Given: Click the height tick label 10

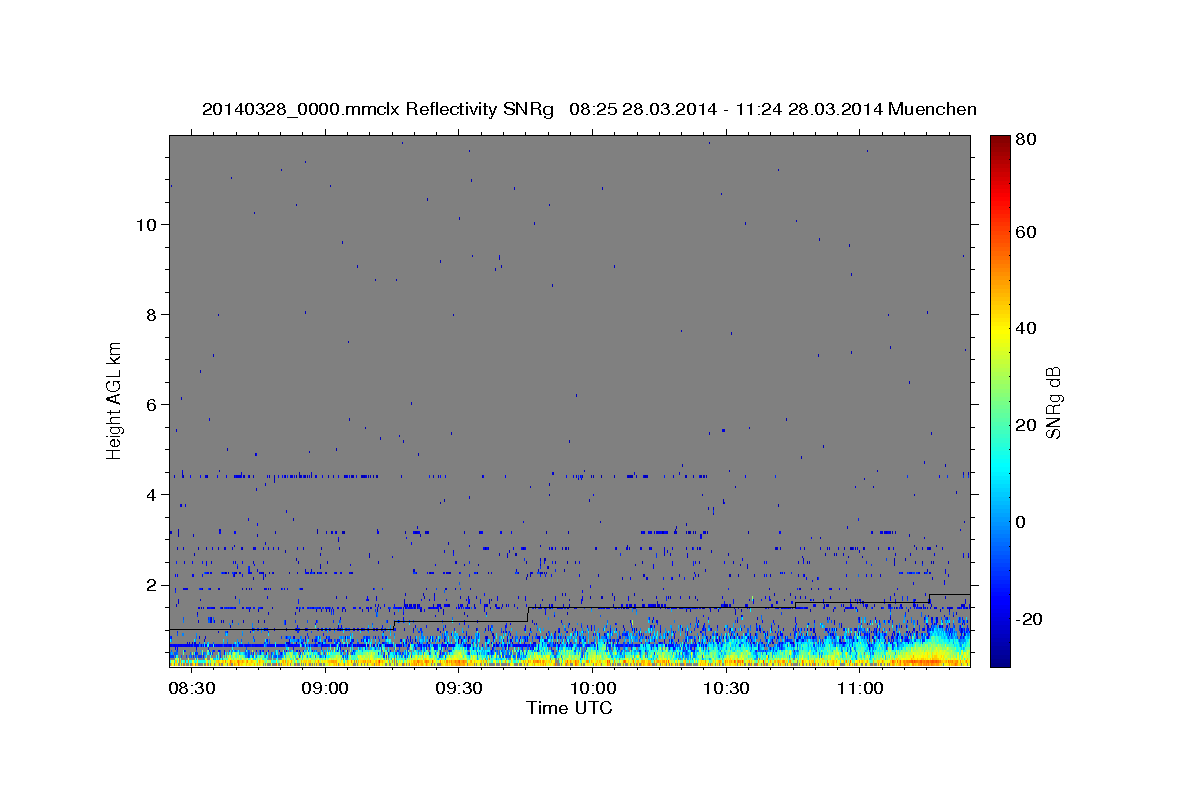Looking at the screenshot, I should tap(145, 224).
